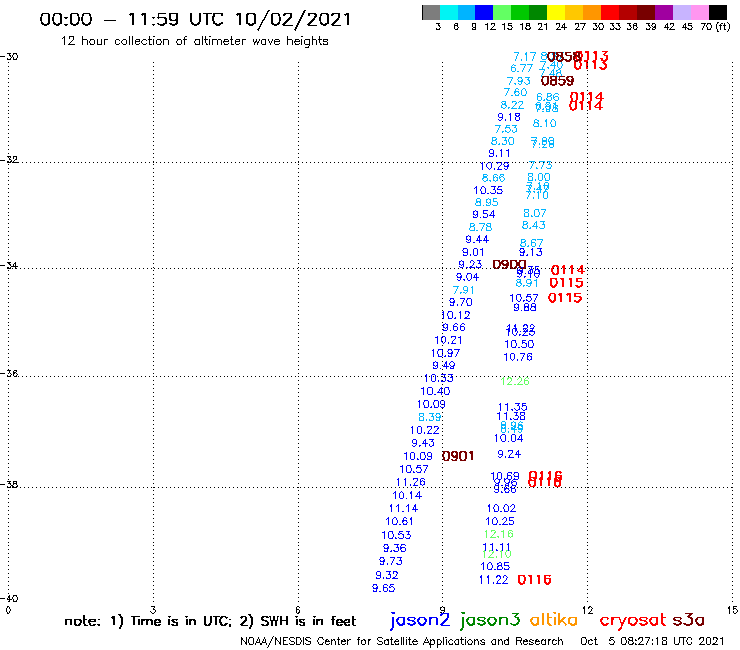This screenshot has height=650, width=740.
Task: Click the black swatch at the scale end
Action: 717,12
